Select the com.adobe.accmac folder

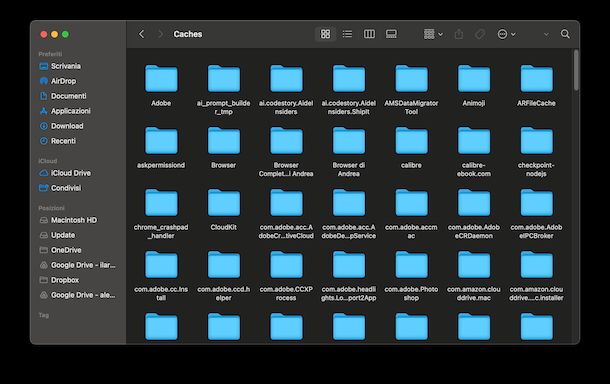412,203
